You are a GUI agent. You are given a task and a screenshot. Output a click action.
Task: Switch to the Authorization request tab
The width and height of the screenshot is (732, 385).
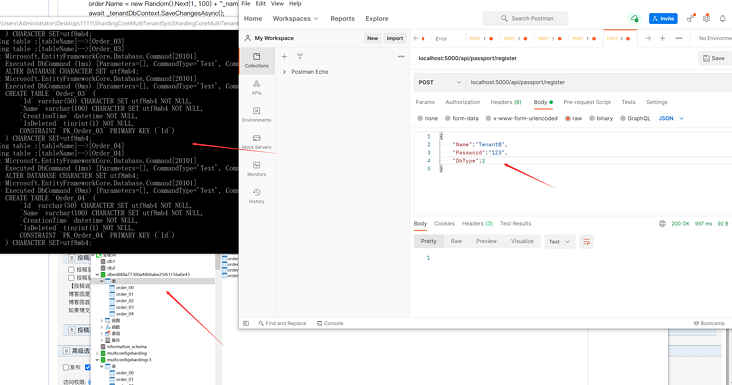pyautogui.click(x=463, y=102)
